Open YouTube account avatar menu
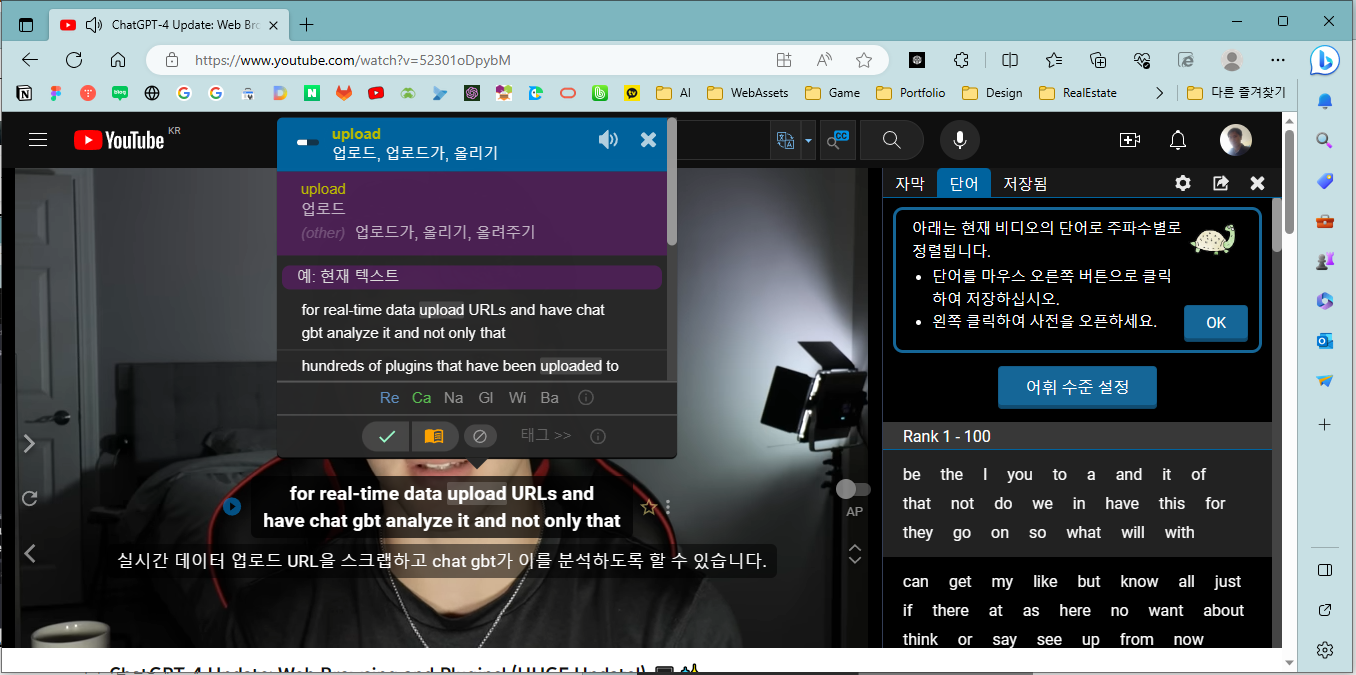 [1236, 140]
